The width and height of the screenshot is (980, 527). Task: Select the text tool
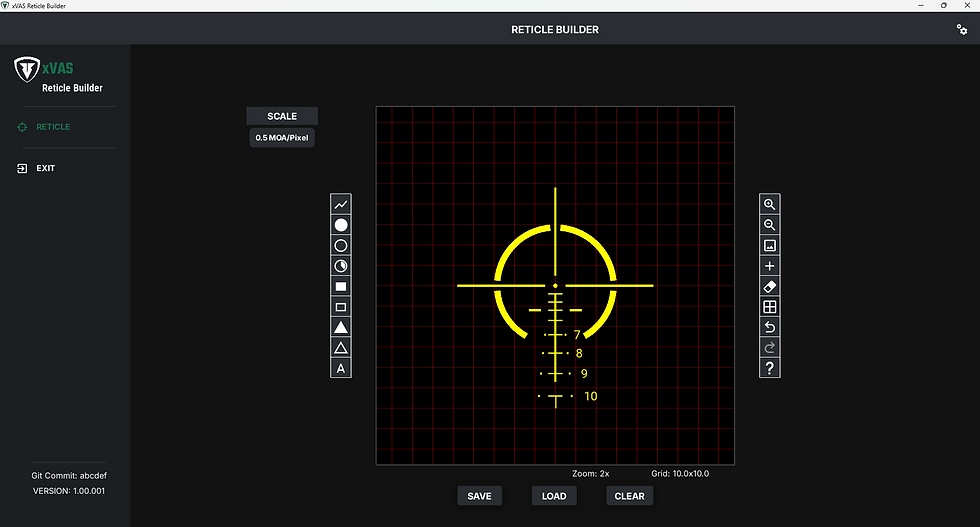pos(341,368)
